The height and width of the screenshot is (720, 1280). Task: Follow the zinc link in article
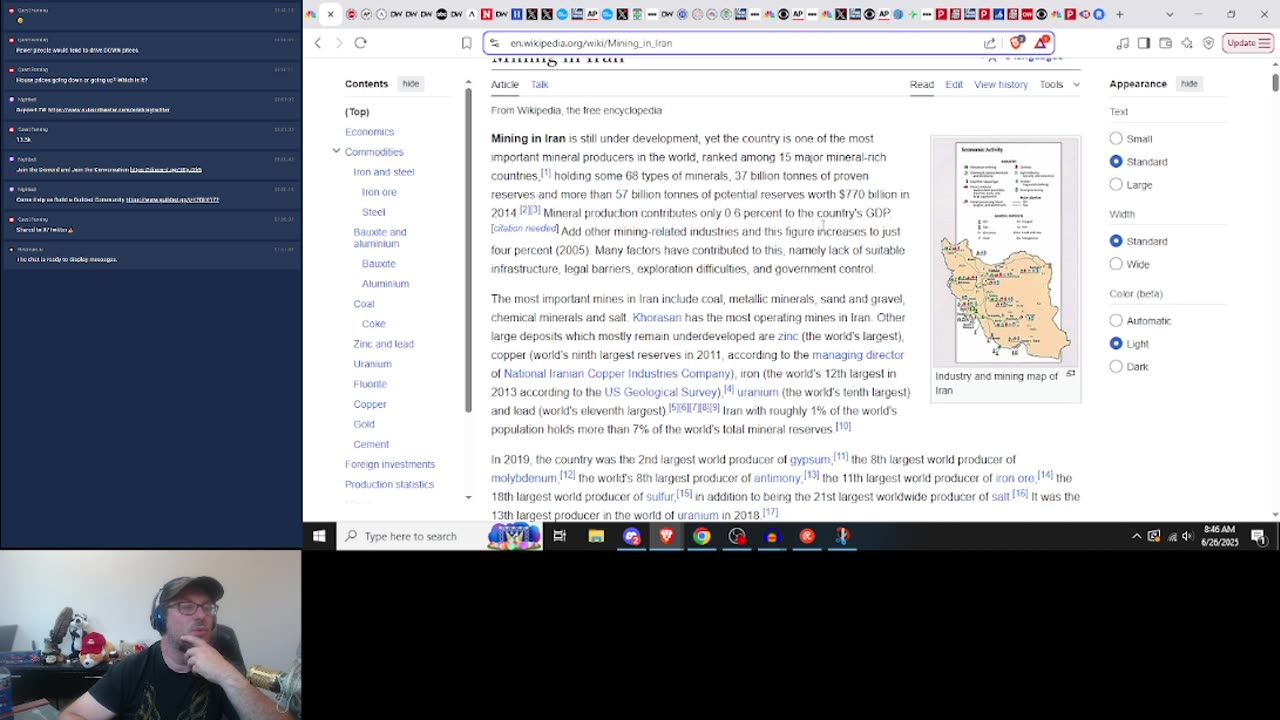point(788,336)
